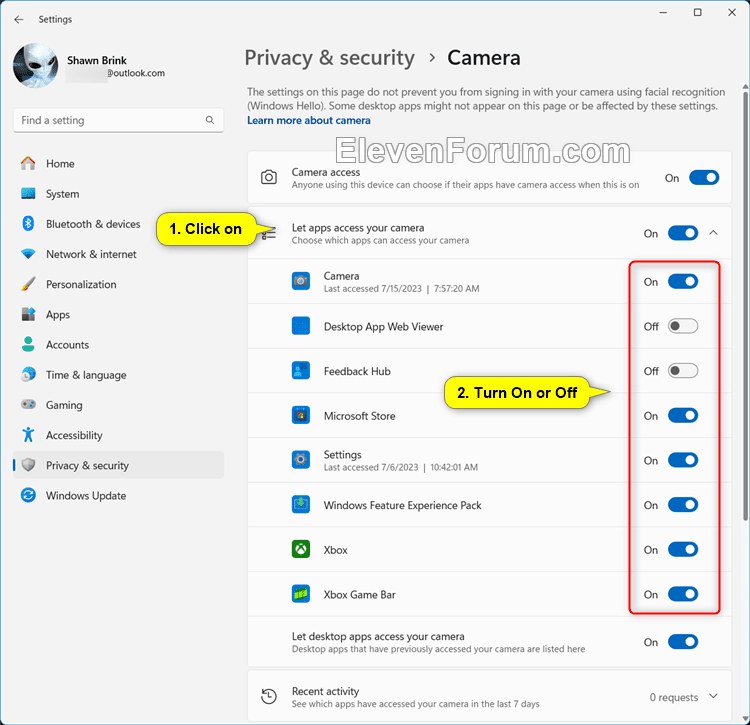Toggle Windows Feature Experience Pack switch

click(683, 505)
